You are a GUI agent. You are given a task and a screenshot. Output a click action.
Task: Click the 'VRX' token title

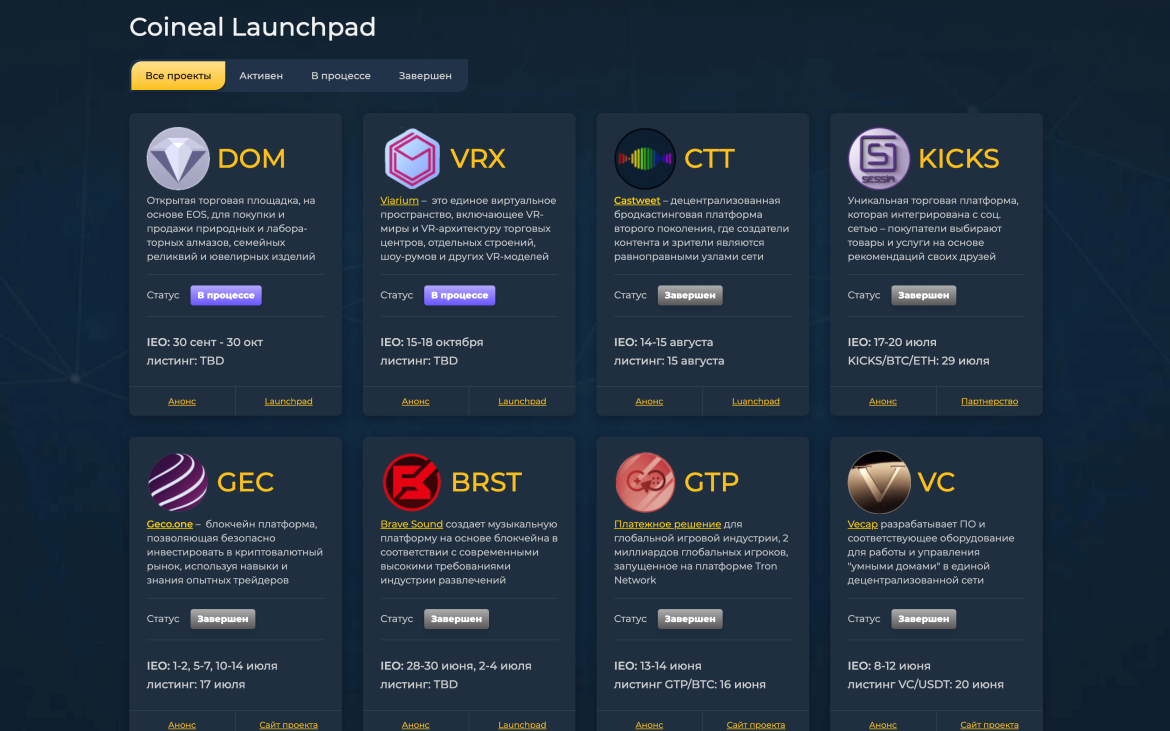click(x=478, y=158)
